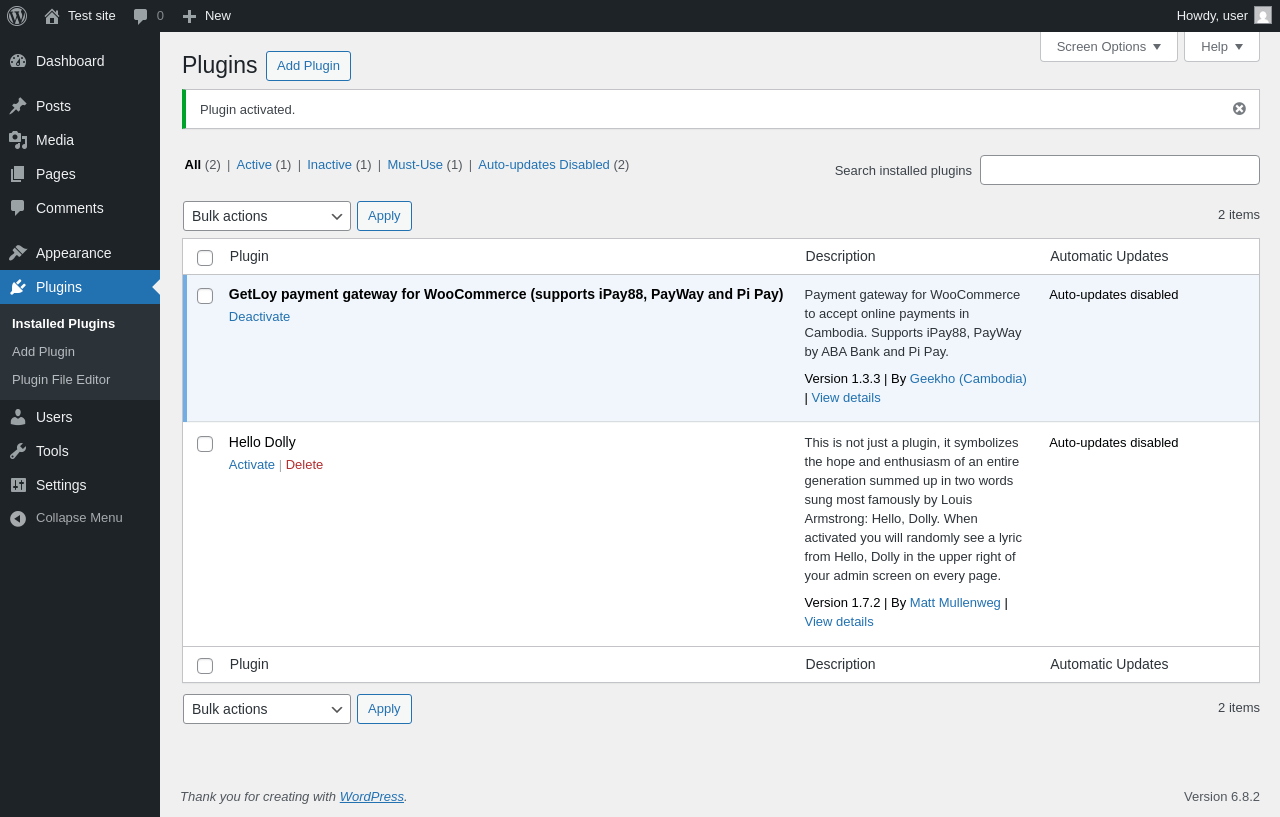Deactivate the GetLoy payment gateway plugin
Viewport: 1280px width, 817px height.
[259, 317]
